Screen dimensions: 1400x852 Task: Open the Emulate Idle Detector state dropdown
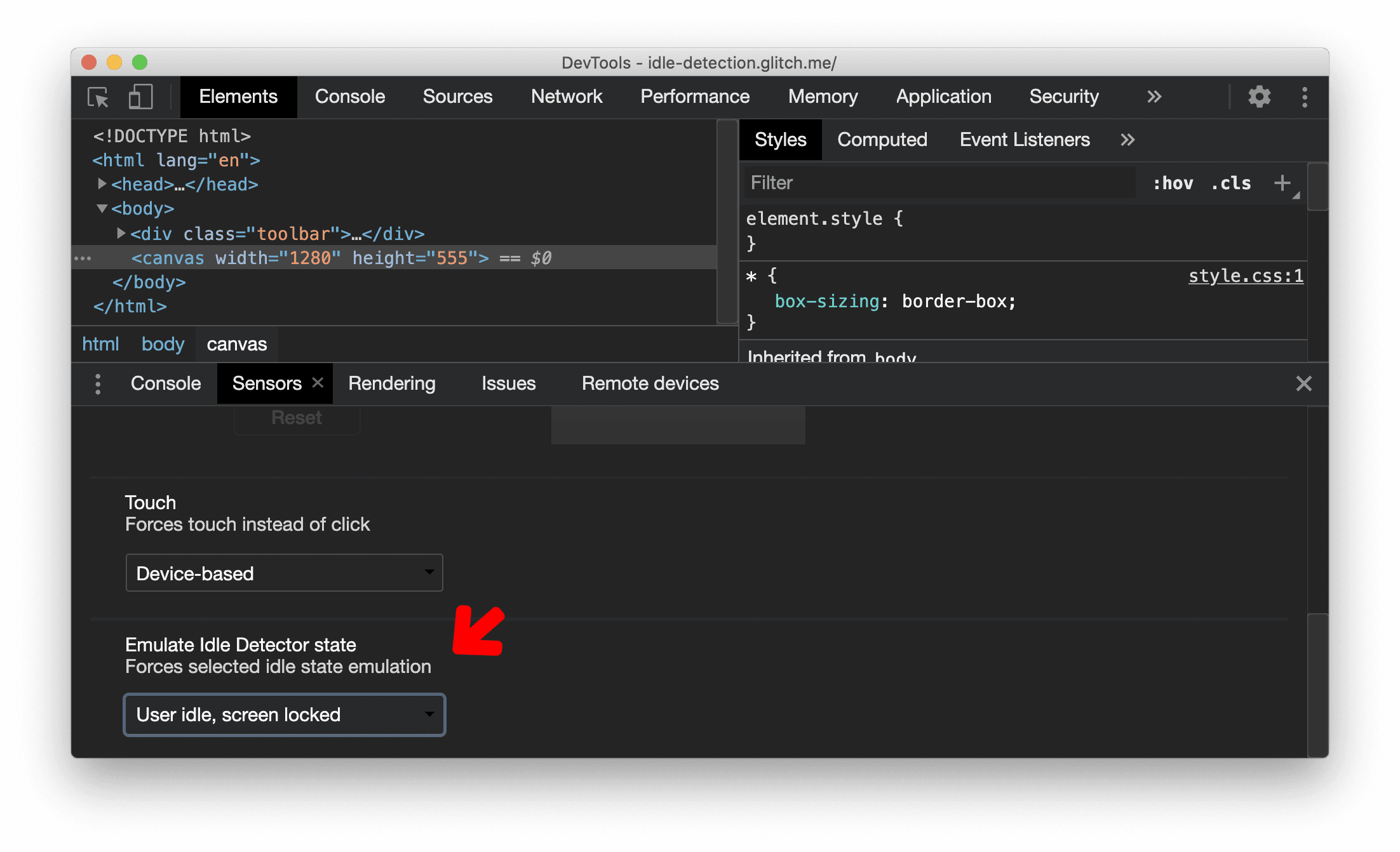tap(284, 714)
